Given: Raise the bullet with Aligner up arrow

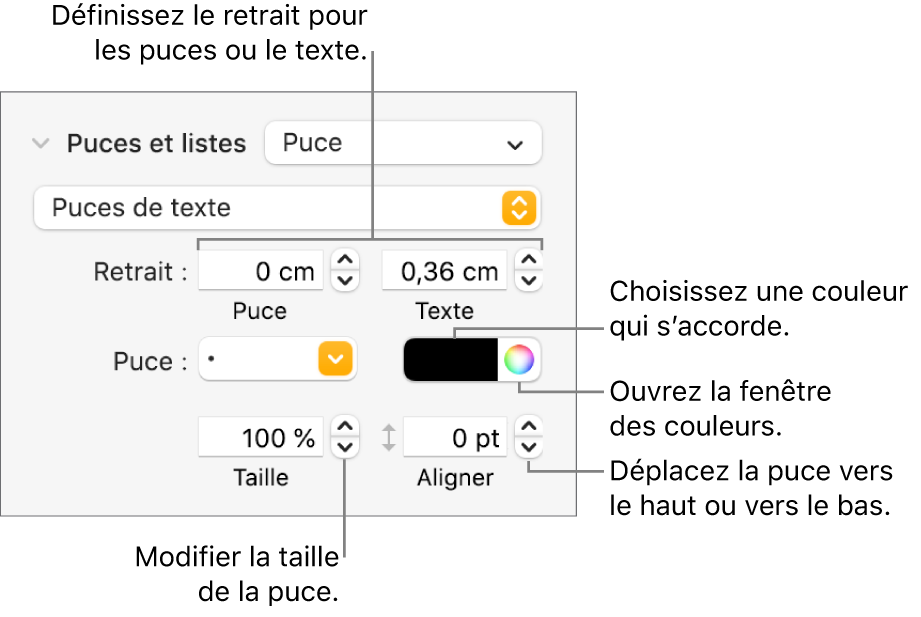Looking at the screenshot, I should coord(528,427).
